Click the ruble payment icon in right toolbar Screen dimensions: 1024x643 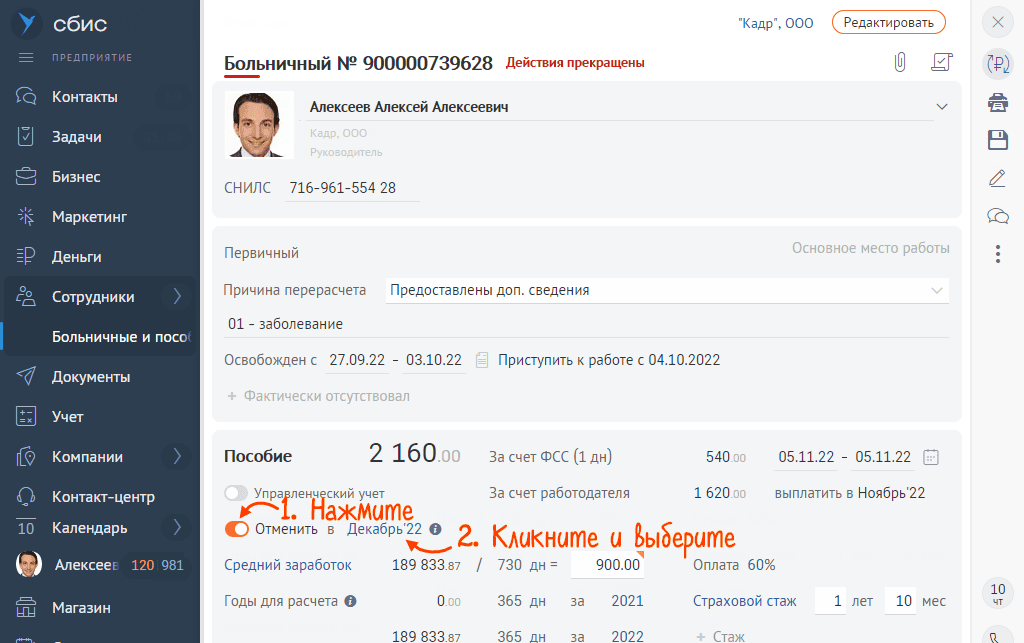(997, 64)
